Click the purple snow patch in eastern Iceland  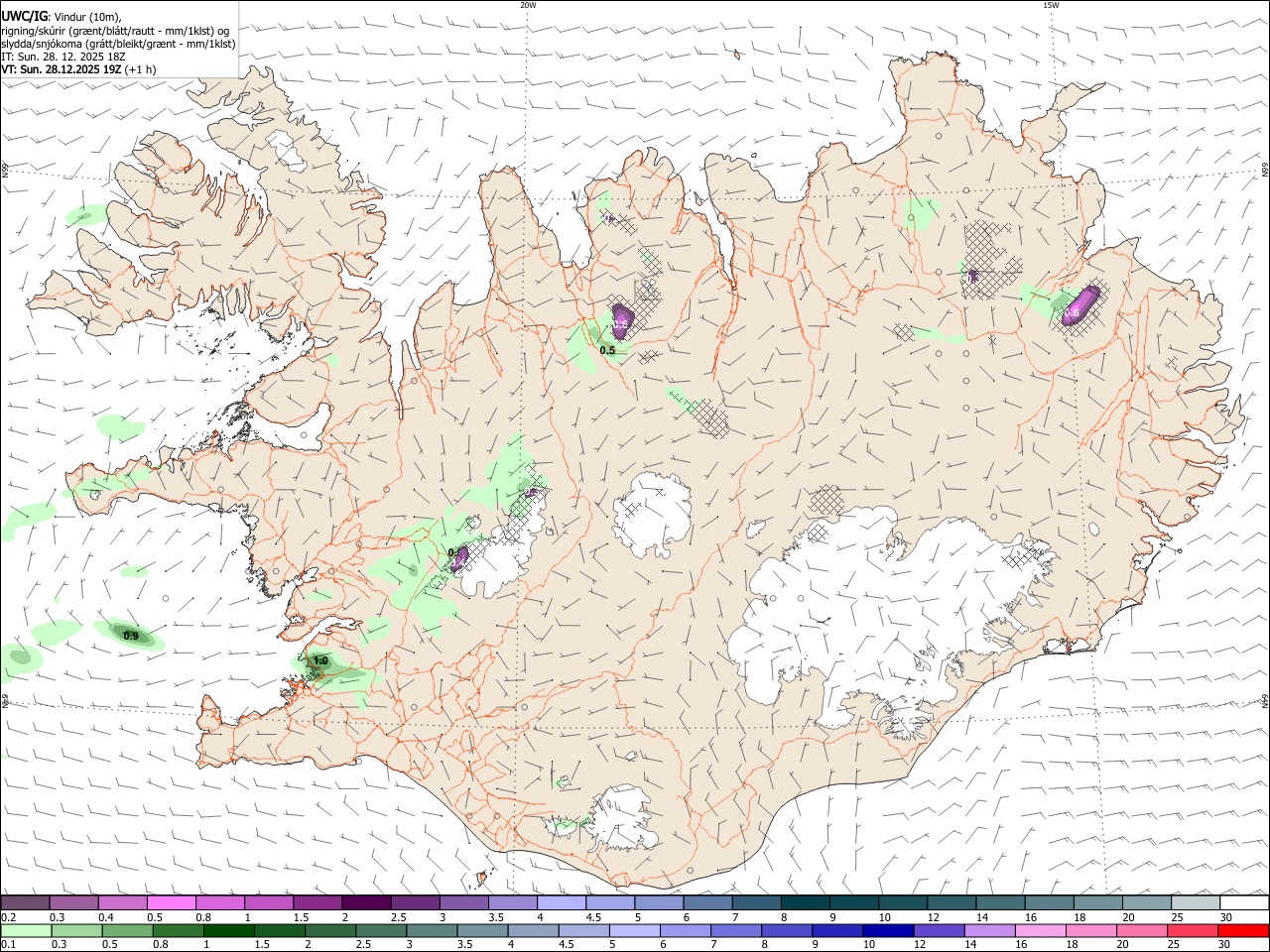[1079, 307]
